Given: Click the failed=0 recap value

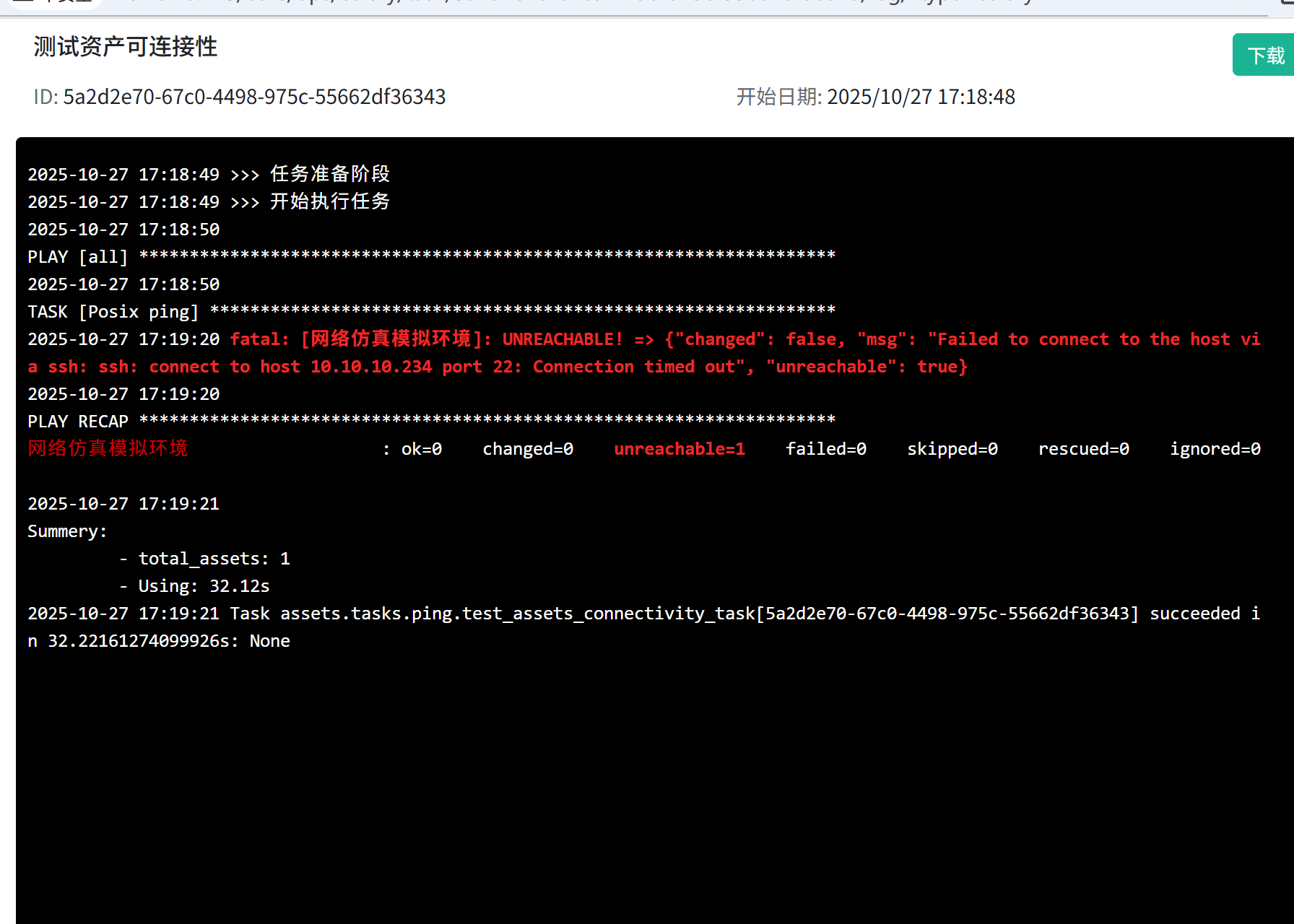Looking at the screenshot, I should [825, 449].
